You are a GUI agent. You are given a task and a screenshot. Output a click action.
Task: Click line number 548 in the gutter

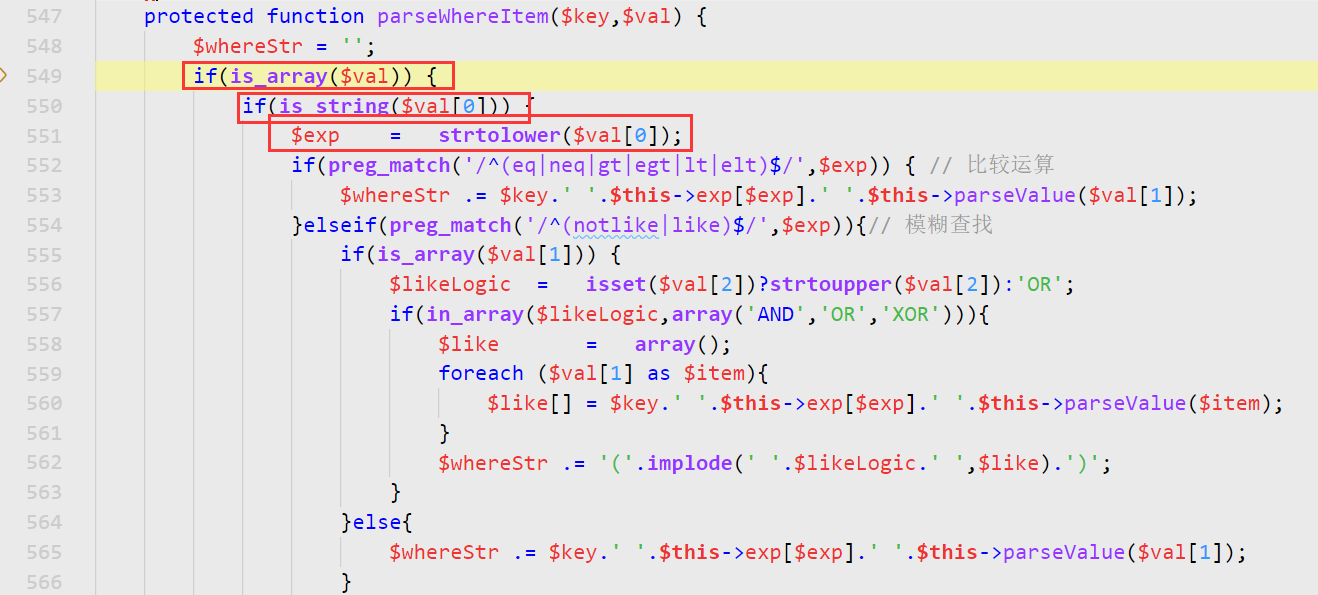[x=43, y=46]
